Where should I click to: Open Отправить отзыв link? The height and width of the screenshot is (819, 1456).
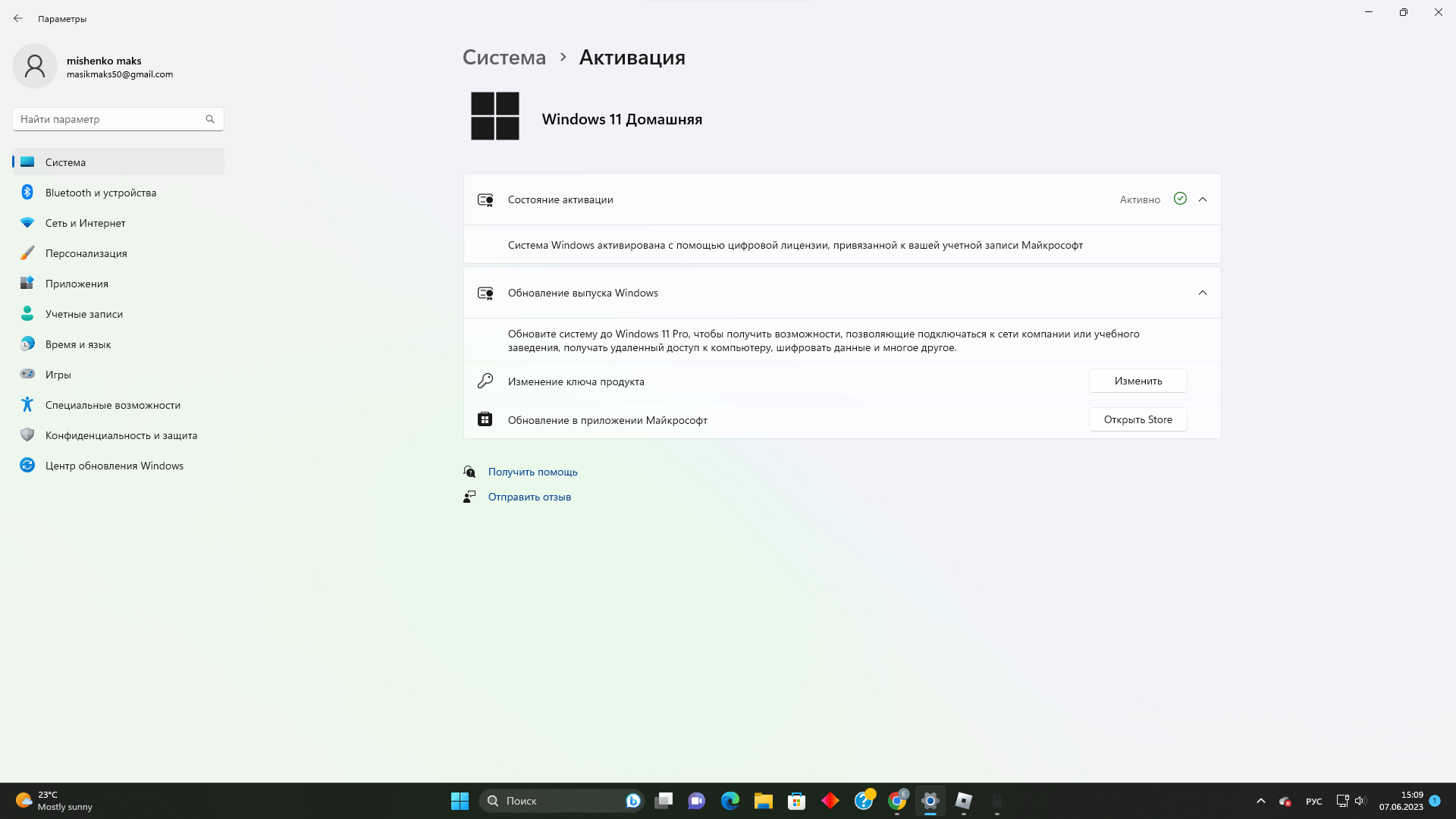(529, 497)
